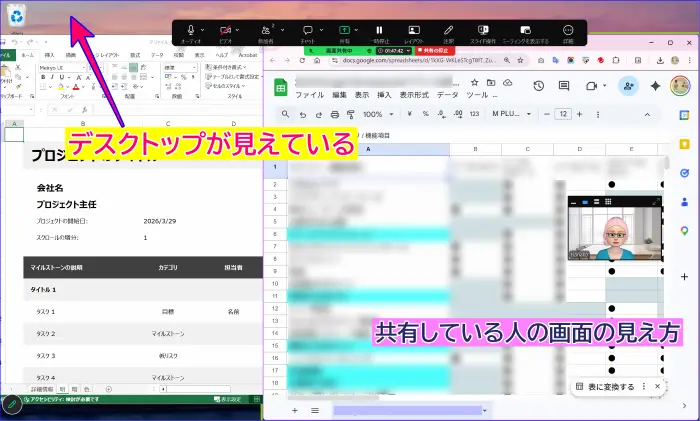Image resolution: width=700 pixels, height=421 pixels.
Task: Dismiss the convert to table prompt
Action: (657, 387)
